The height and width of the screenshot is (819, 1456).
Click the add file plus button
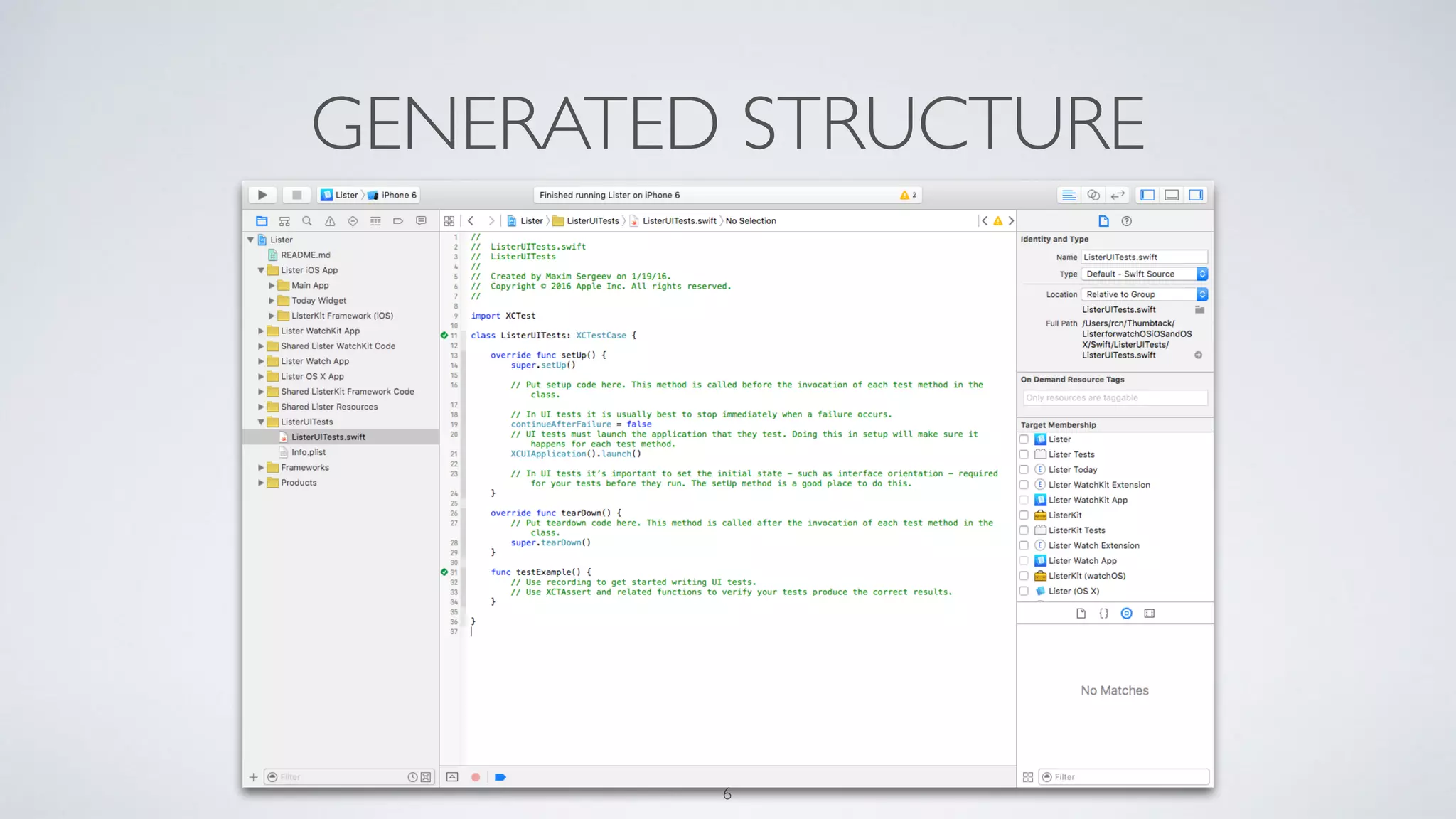click(x=253, y=777)
